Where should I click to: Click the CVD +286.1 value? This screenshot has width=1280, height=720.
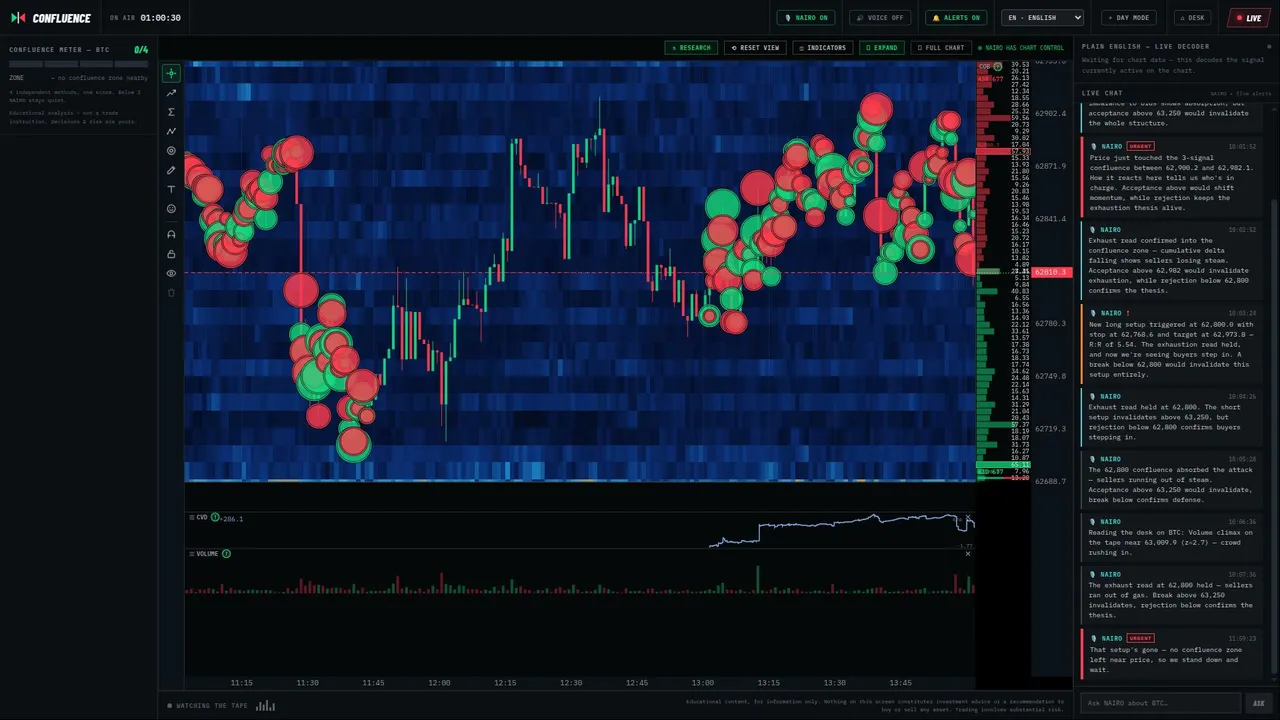pos(232,518)
